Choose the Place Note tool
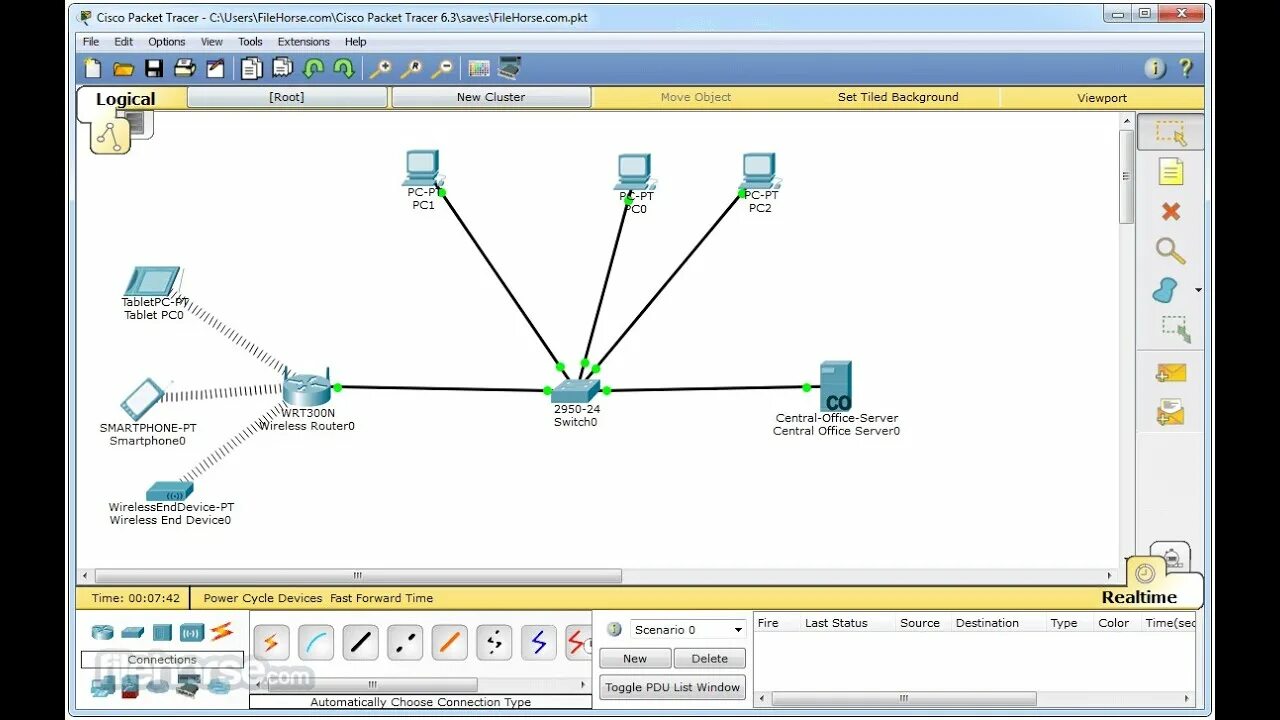This screenshot has height=720, width=1280. [1170, 172]
